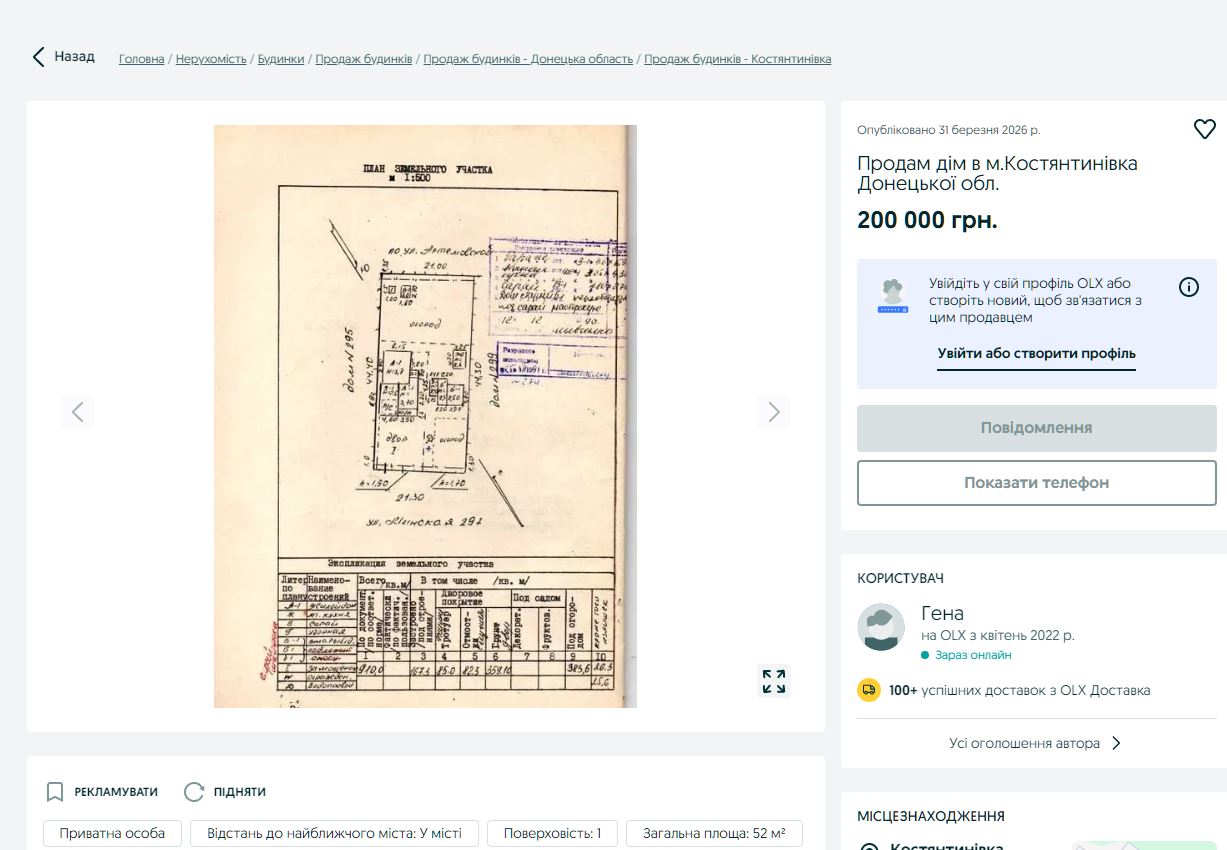The width and height of the screenshot is (1227, 850).
Task: Click the land plan document image
Action: click(425, 416)
